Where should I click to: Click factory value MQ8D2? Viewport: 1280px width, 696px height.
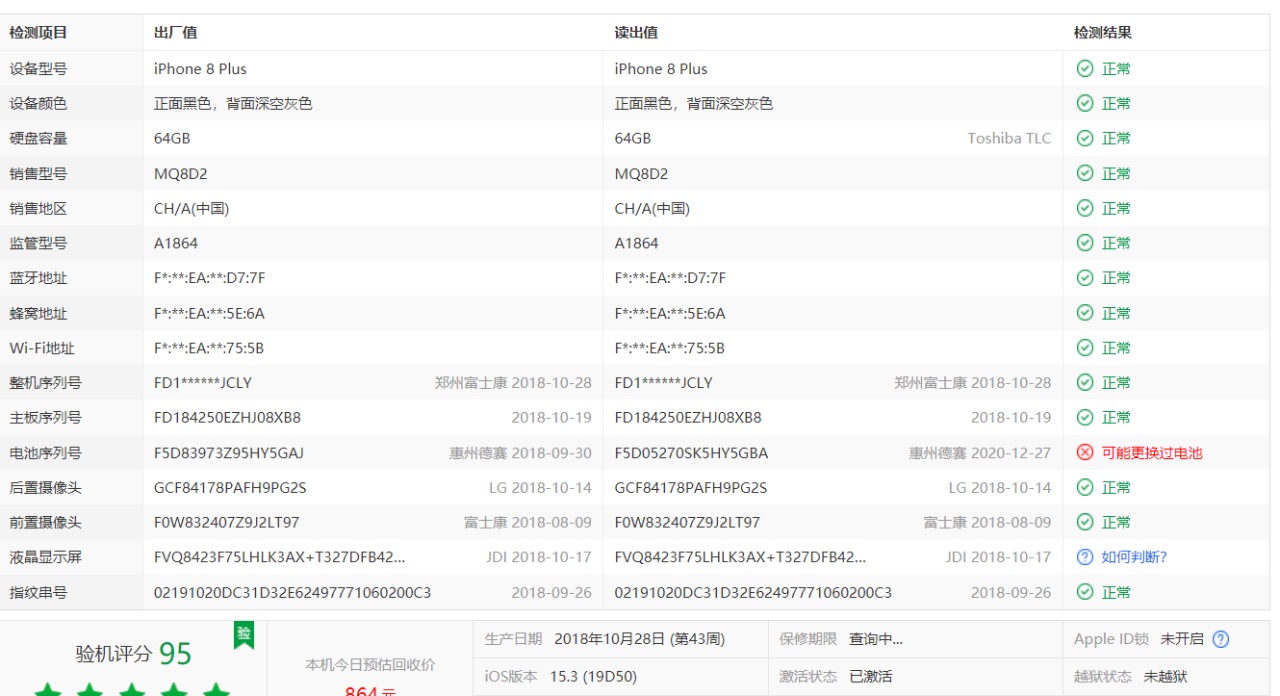[x=181, y=174]
